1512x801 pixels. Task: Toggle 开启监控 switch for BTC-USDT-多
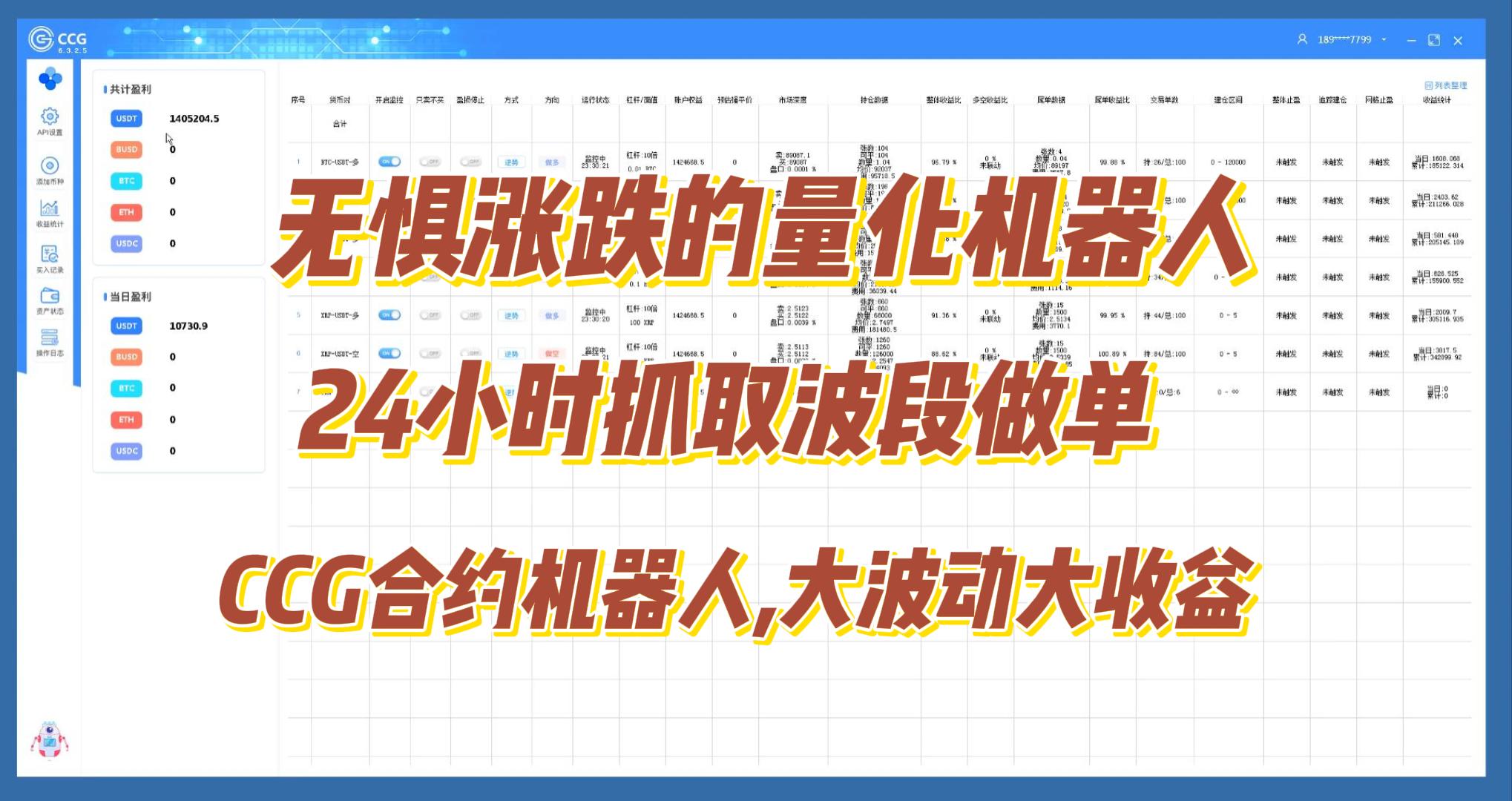[x=389, y=162]
